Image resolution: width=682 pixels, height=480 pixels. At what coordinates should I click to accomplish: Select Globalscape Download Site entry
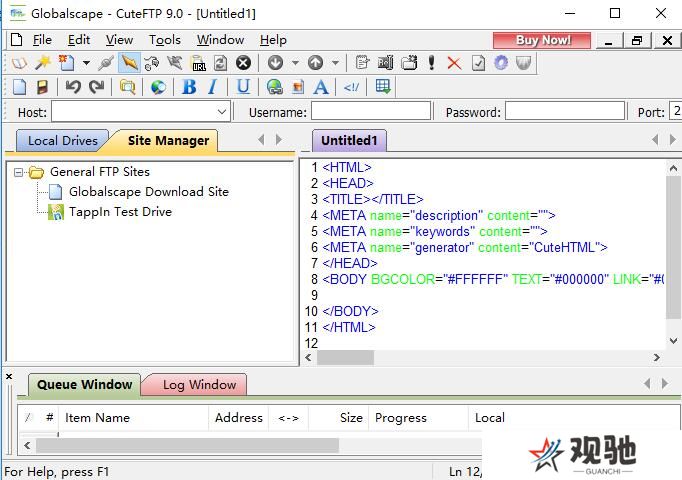[x=149, y=192]
